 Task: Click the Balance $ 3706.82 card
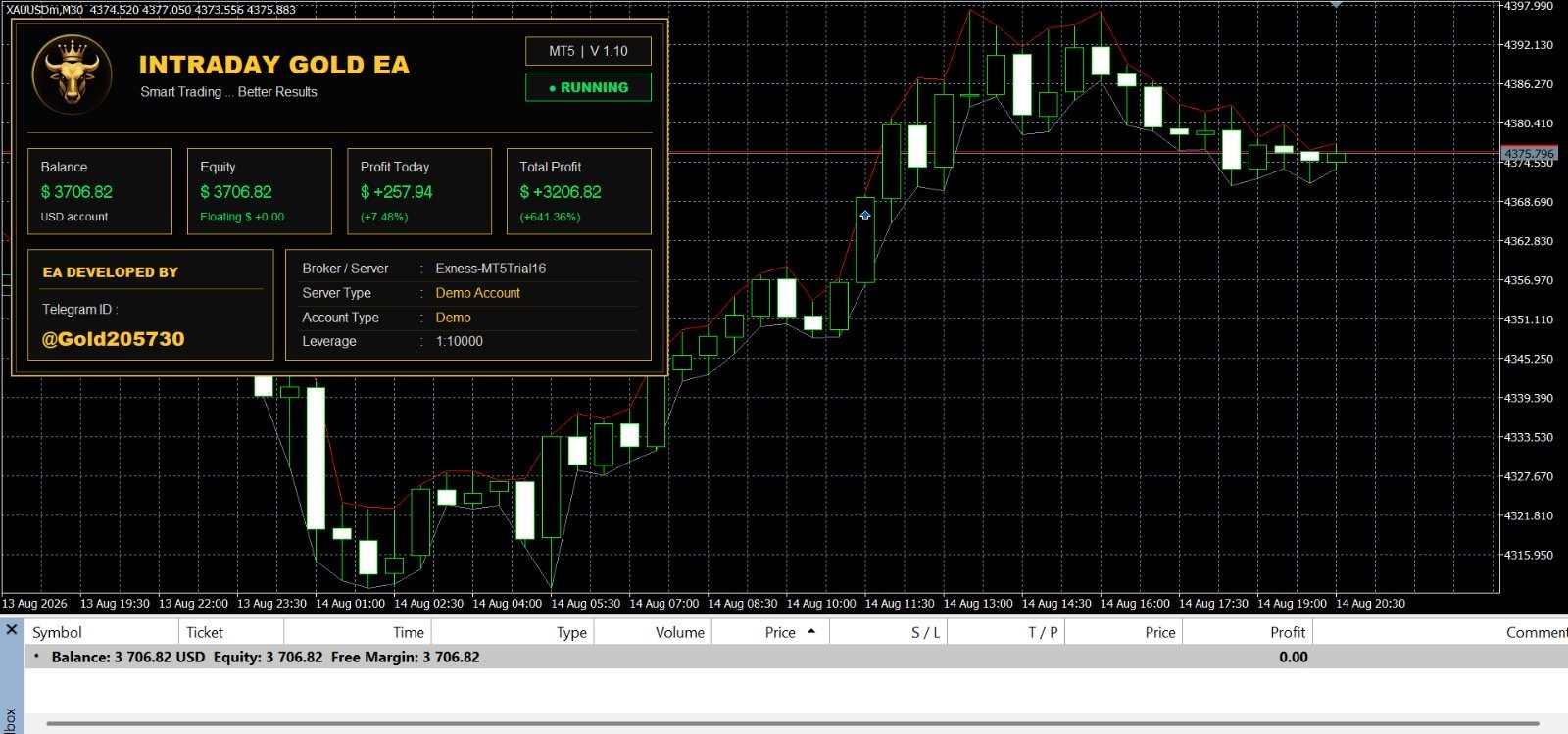click(x=100, y=191)
